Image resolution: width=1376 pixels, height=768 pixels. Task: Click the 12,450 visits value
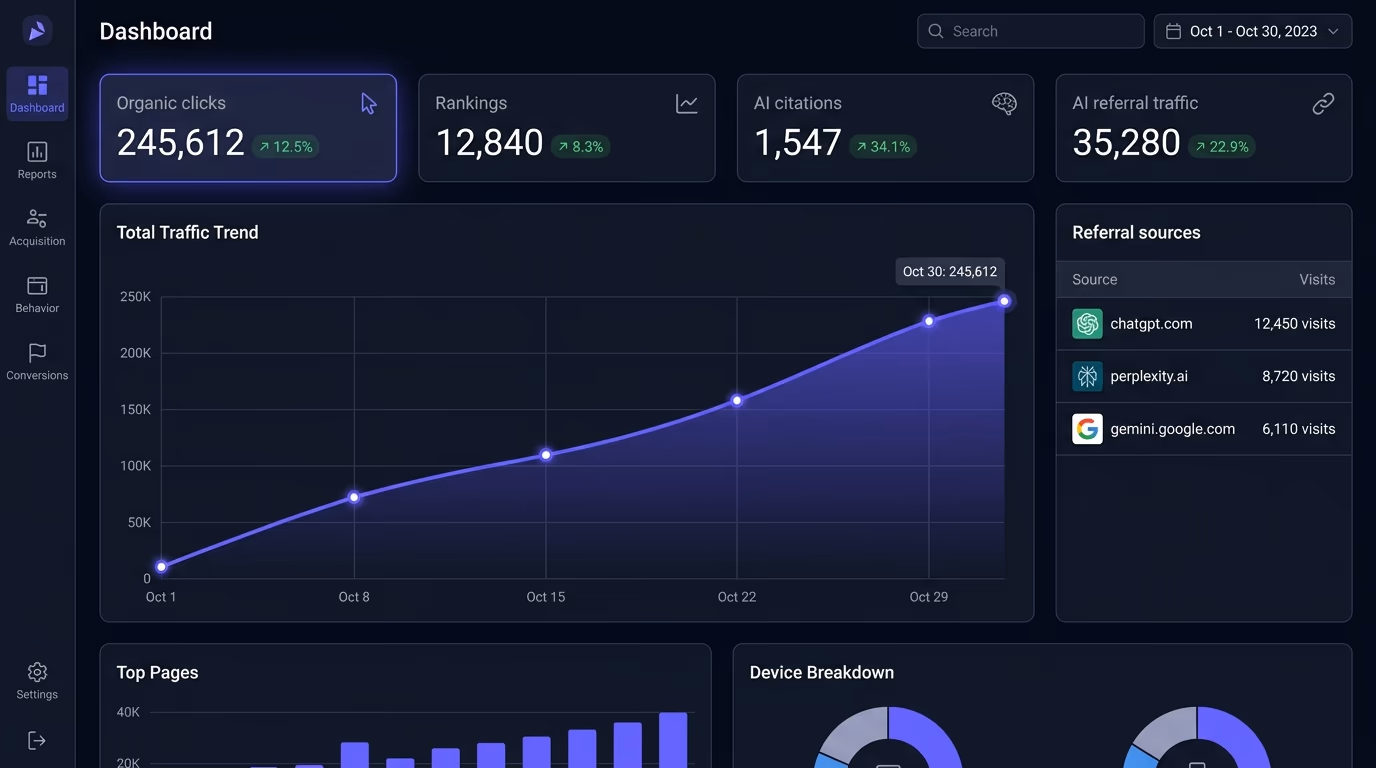(1295, 324)
